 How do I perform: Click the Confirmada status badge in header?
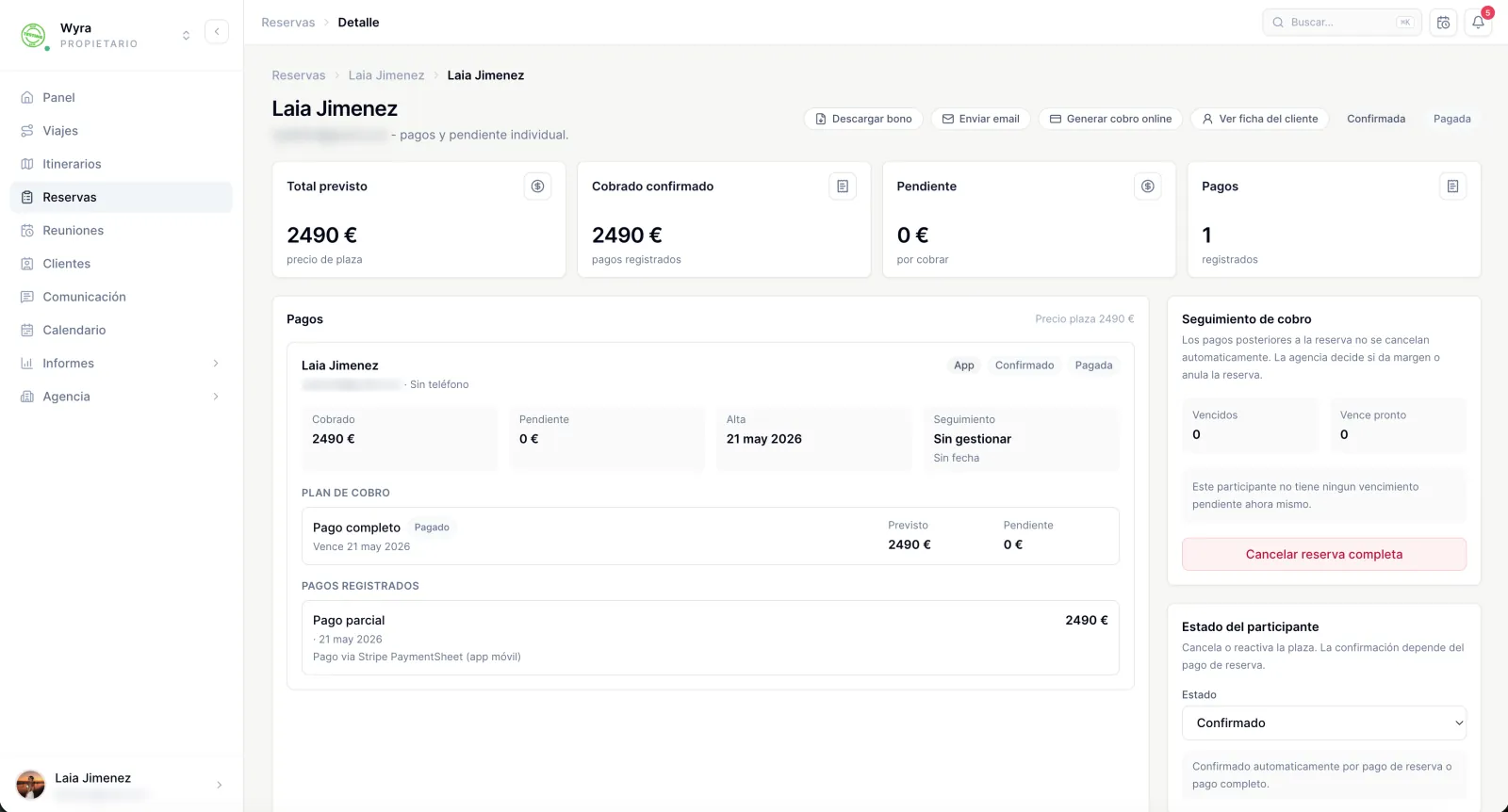coord(1376,119)
